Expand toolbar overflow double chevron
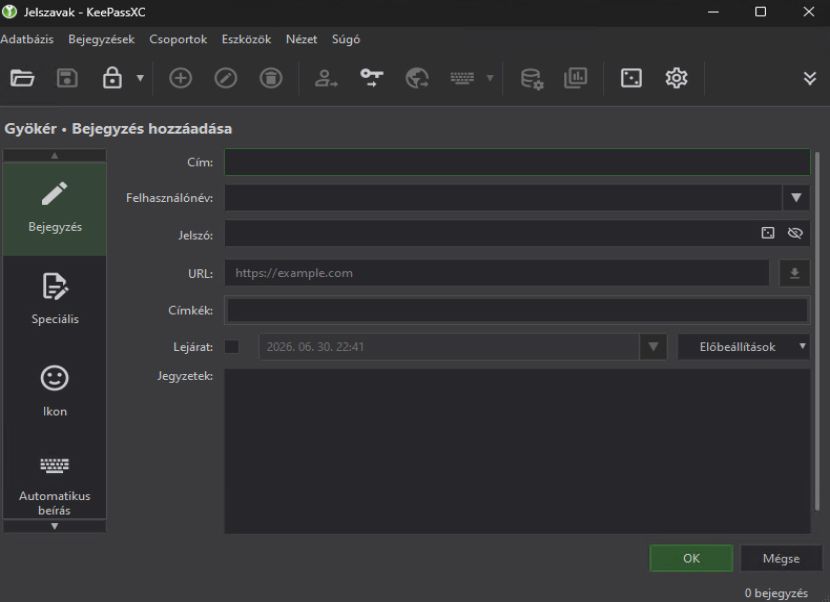Screen dimensions: 830x602 point(809,78)
